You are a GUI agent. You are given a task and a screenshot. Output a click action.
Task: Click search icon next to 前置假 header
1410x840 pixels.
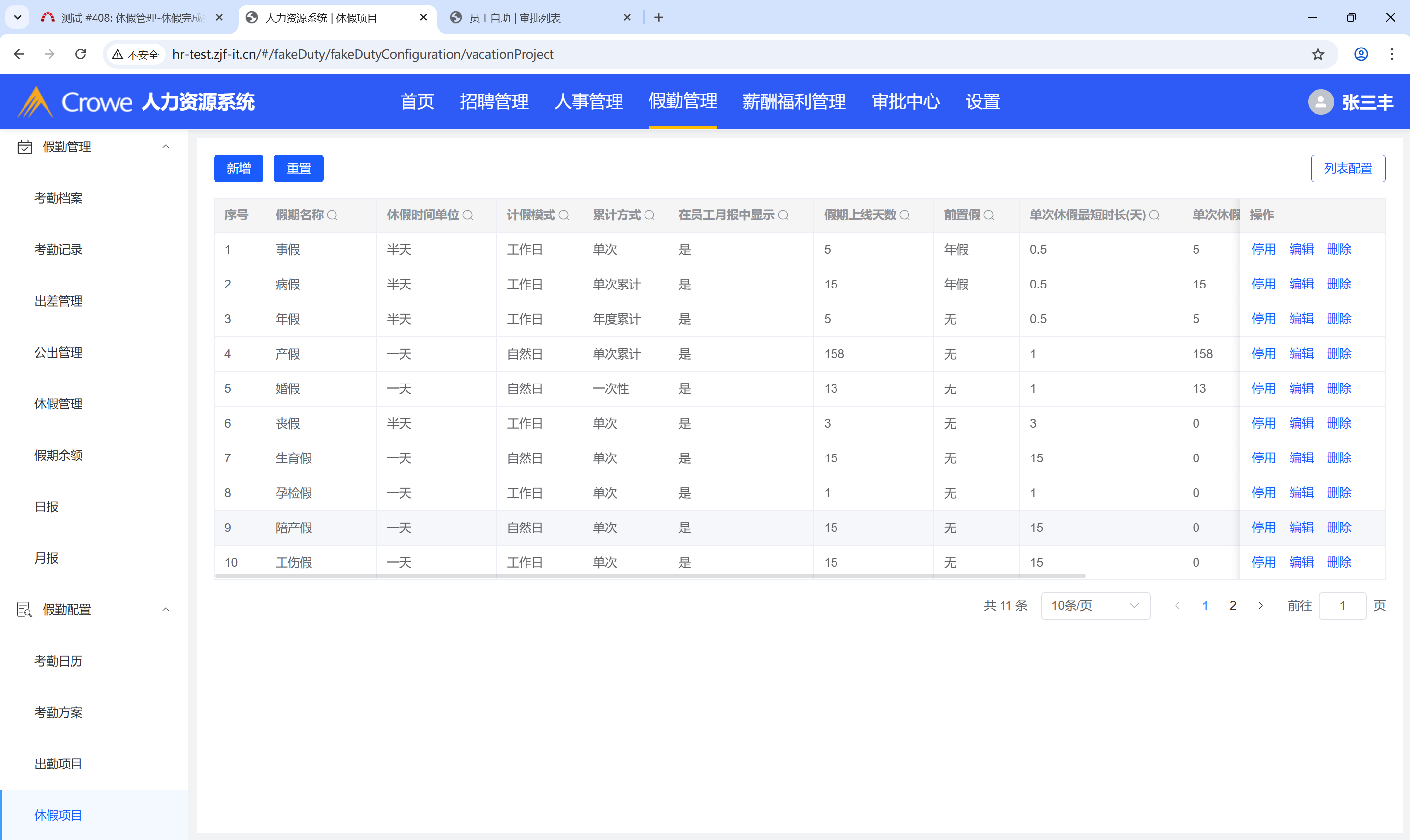pos(988,215)
